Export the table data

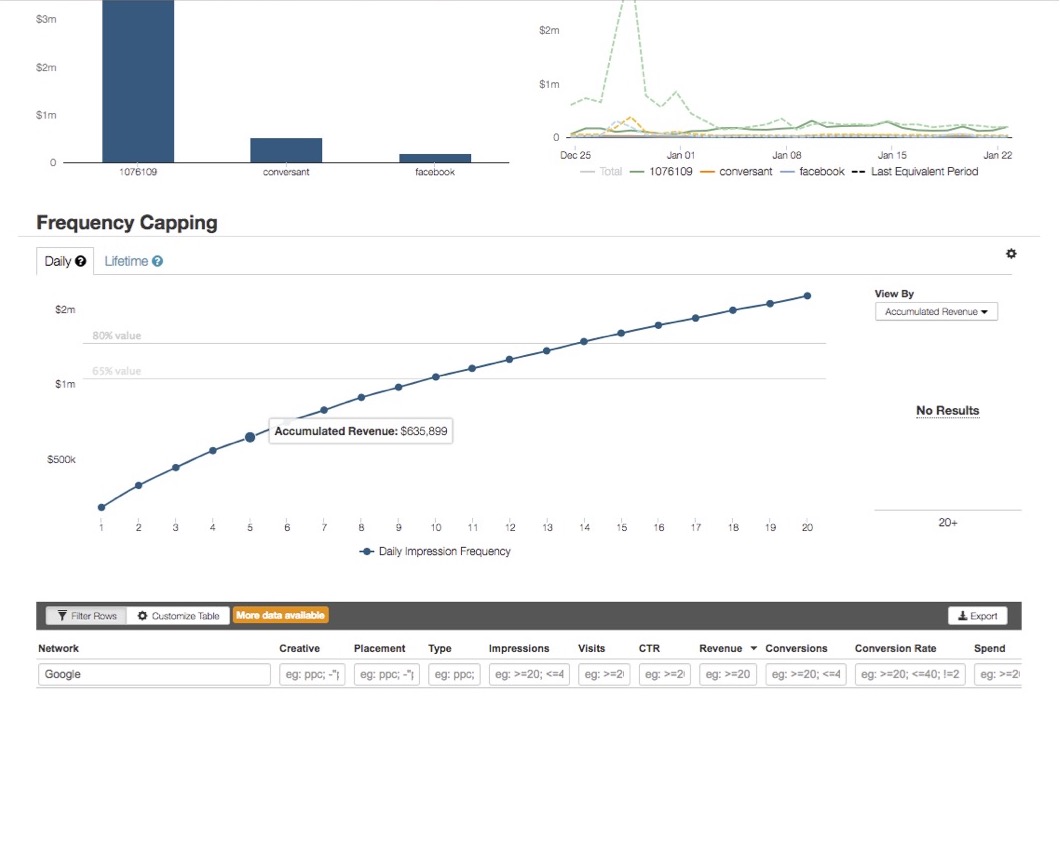(978, 616)
